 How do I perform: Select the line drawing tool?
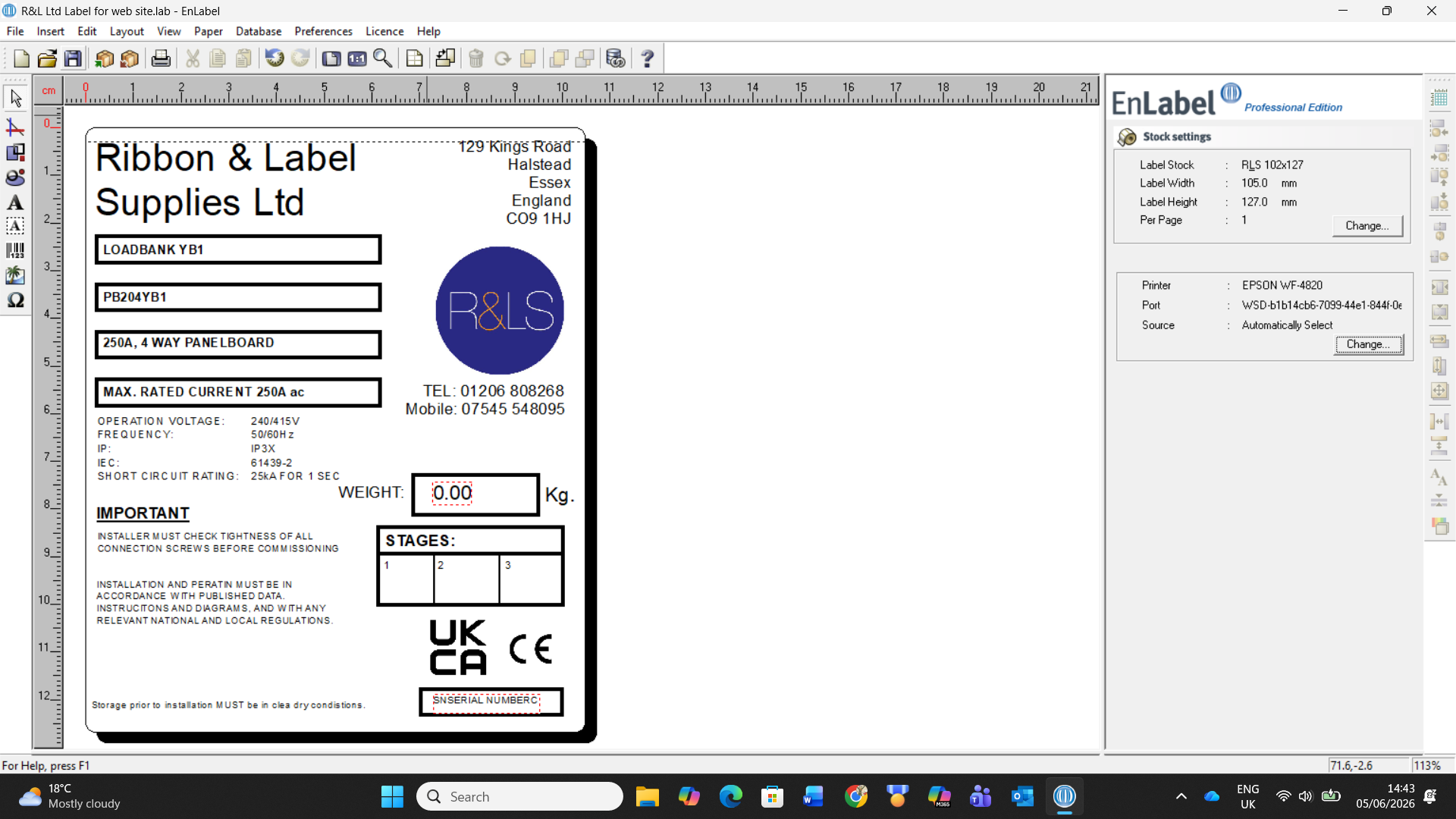(x=15, y=127)
